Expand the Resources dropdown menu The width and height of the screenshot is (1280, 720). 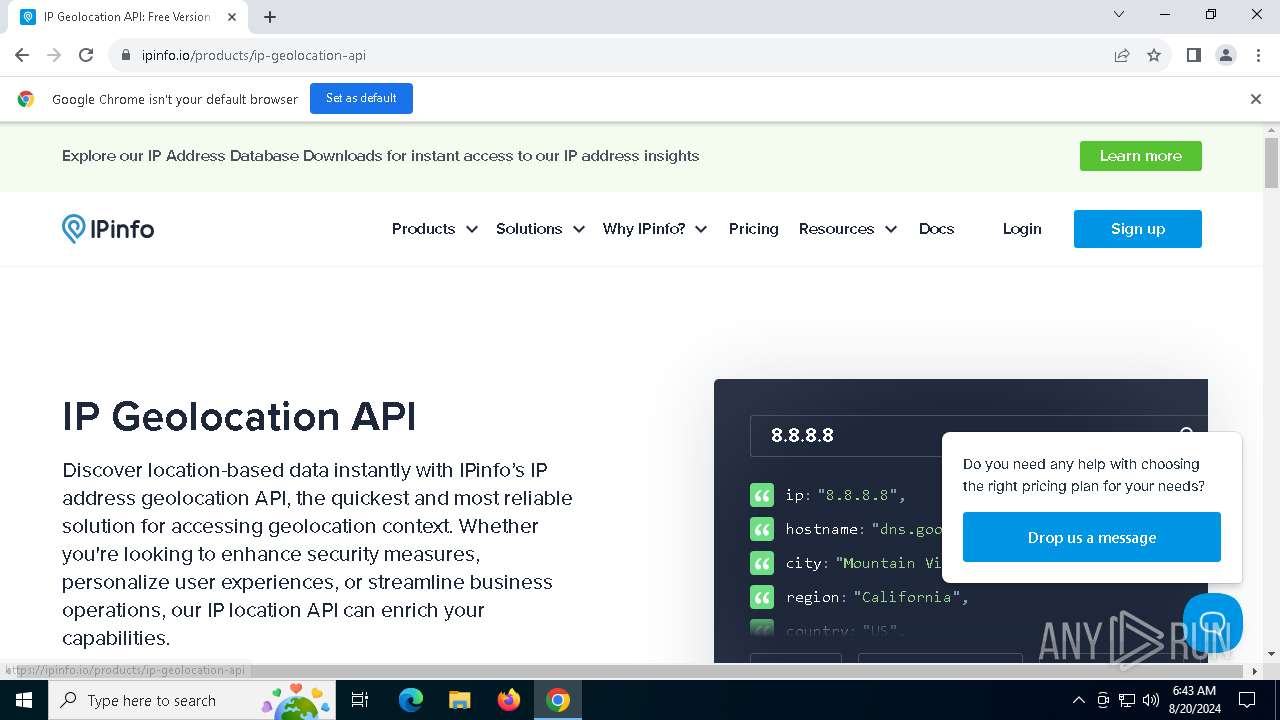(847, 229)
